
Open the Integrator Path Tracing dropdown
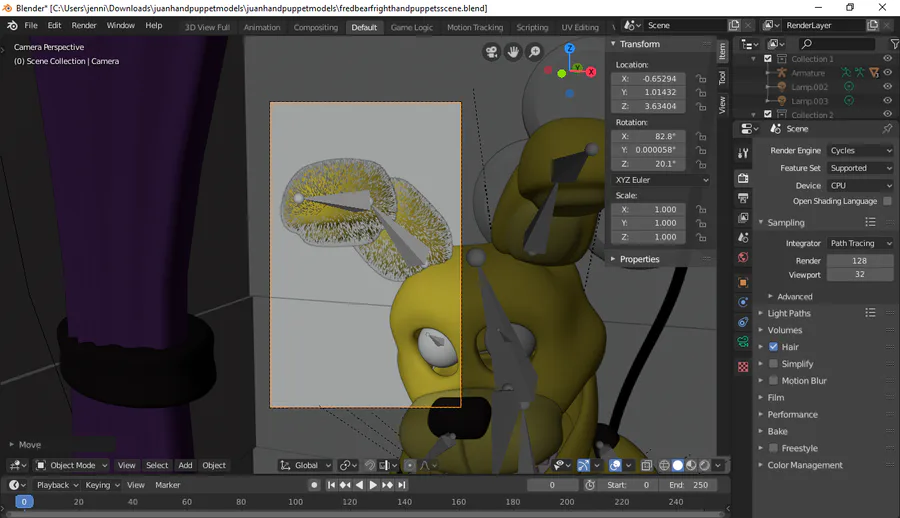coord(860,243)
